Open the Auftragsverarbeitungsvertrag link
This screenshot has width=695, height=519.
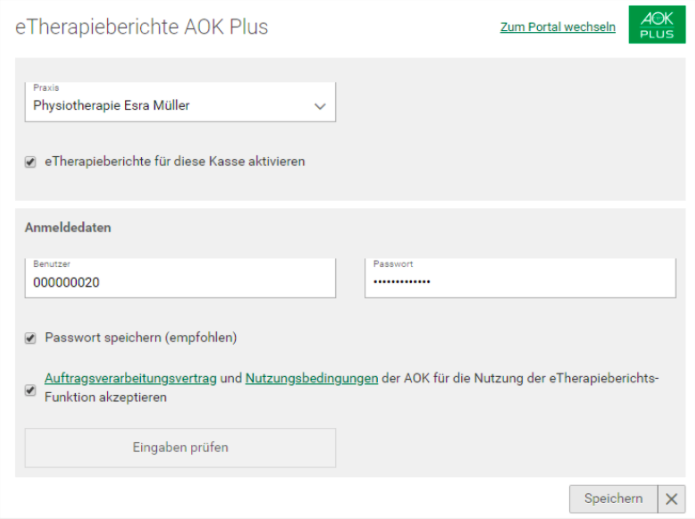click(x=131, y=379)
